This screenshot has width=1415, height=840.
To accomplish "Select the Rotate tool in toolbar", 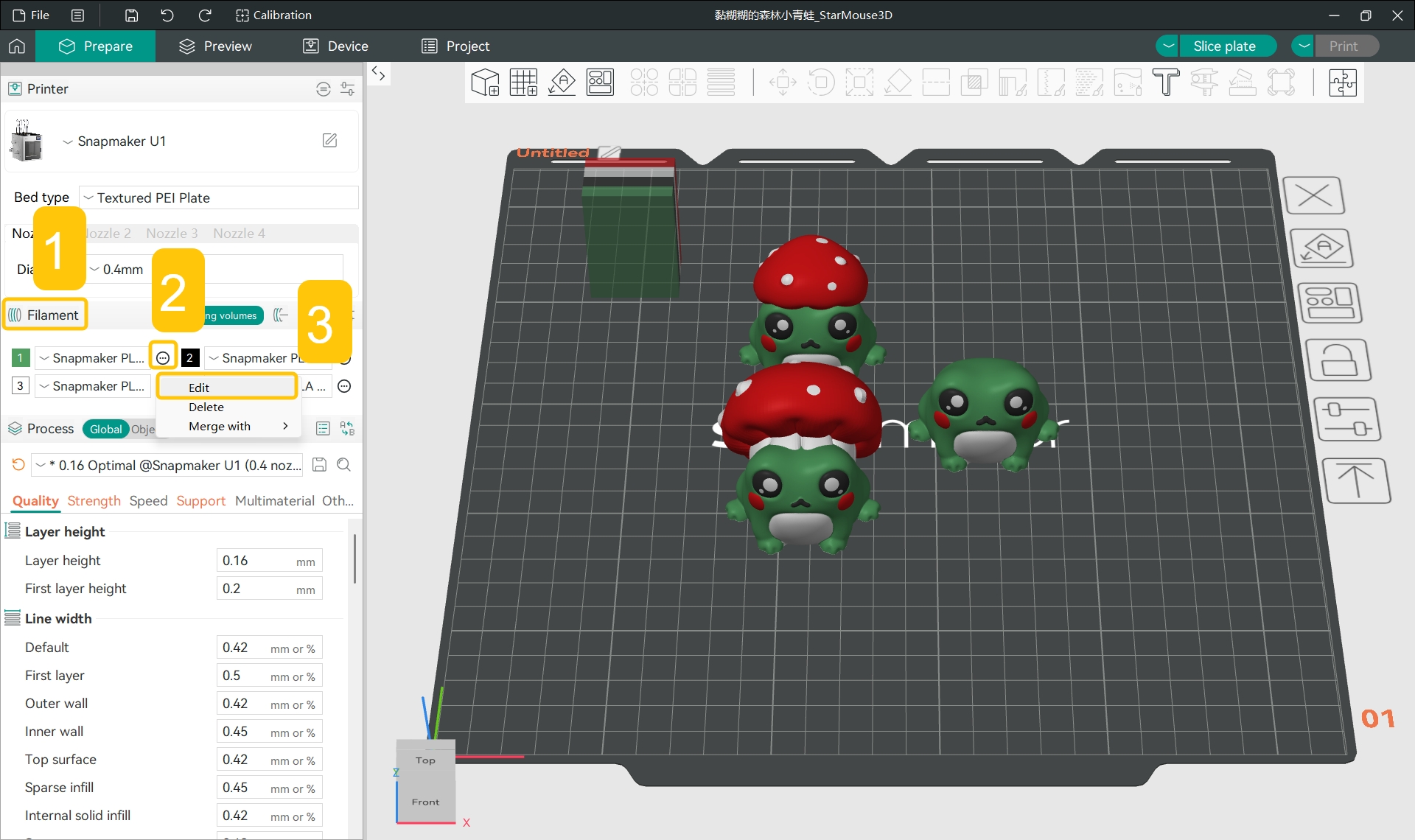I will [821, 83].
